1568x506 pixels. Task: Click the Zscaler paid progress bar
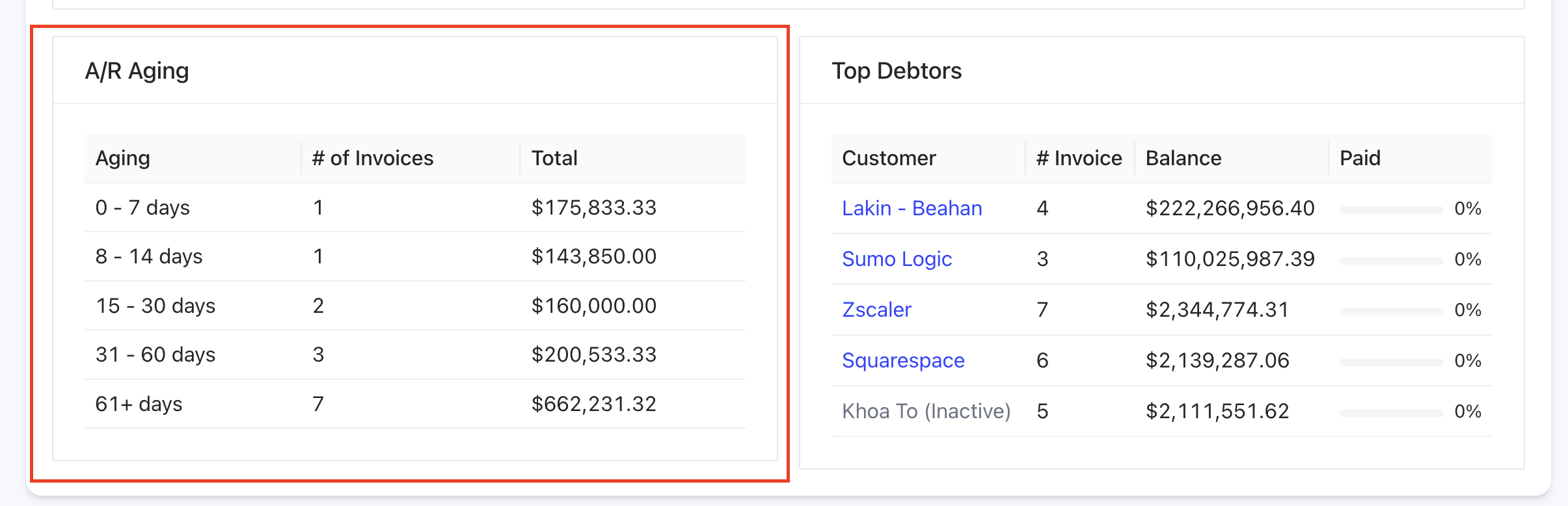coord(1391,311)
